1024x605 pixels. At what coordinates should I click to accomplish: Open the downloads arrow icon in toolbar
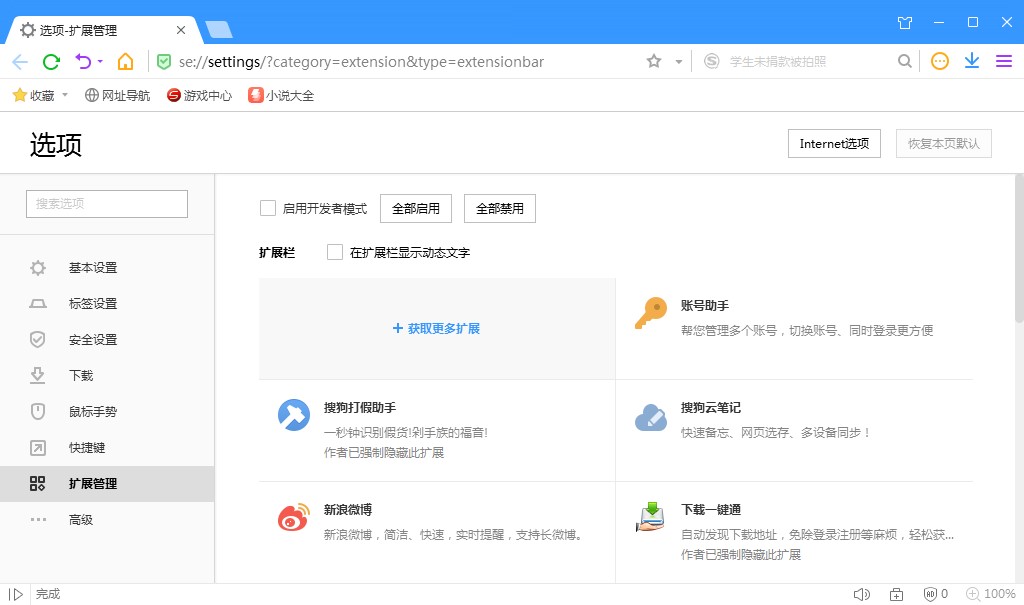pos(971,62)
